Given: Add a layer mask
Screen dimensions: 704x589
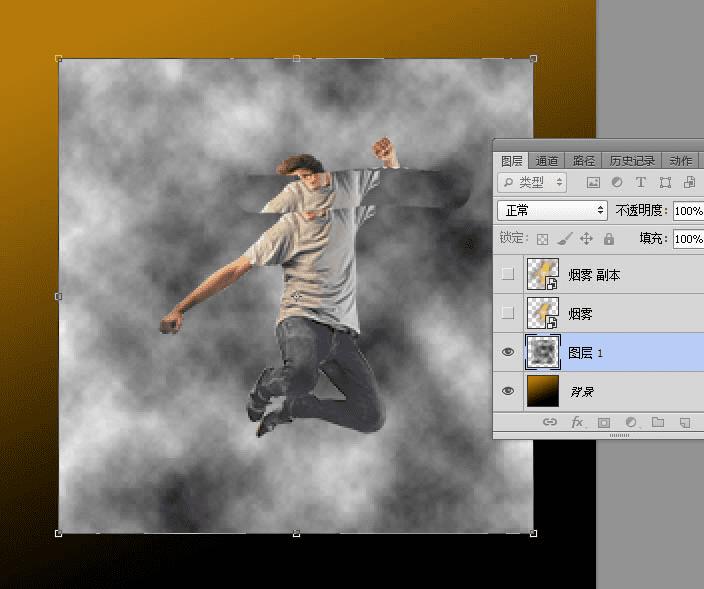Looking at the screenshot, I should click(x=604, y=423).
